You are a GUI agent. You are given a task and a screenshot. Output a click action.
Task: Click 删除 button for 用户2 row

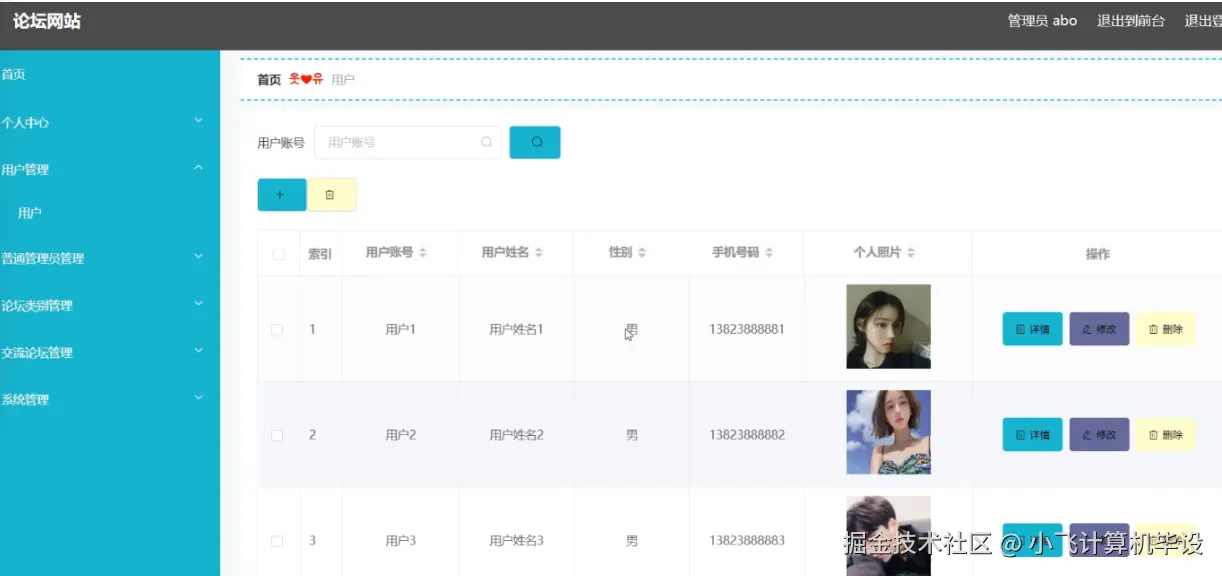coord(1165,435)
